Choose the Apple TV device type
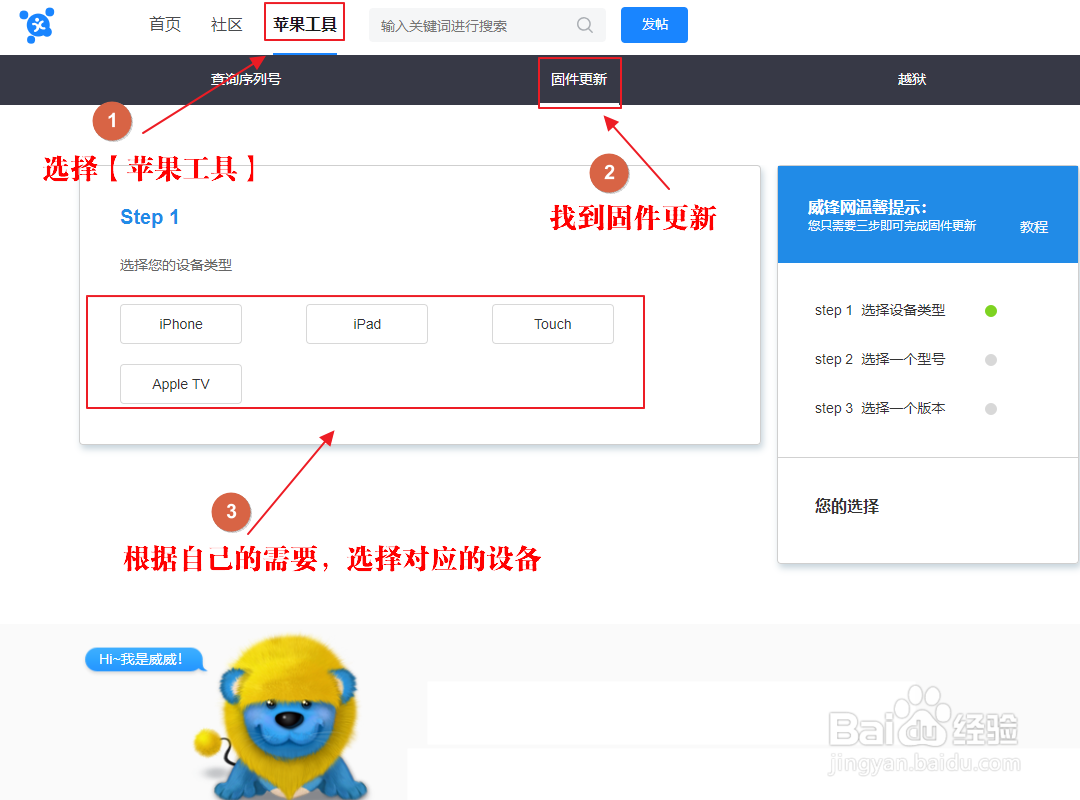1080x800 pixels. coord(181,384)
